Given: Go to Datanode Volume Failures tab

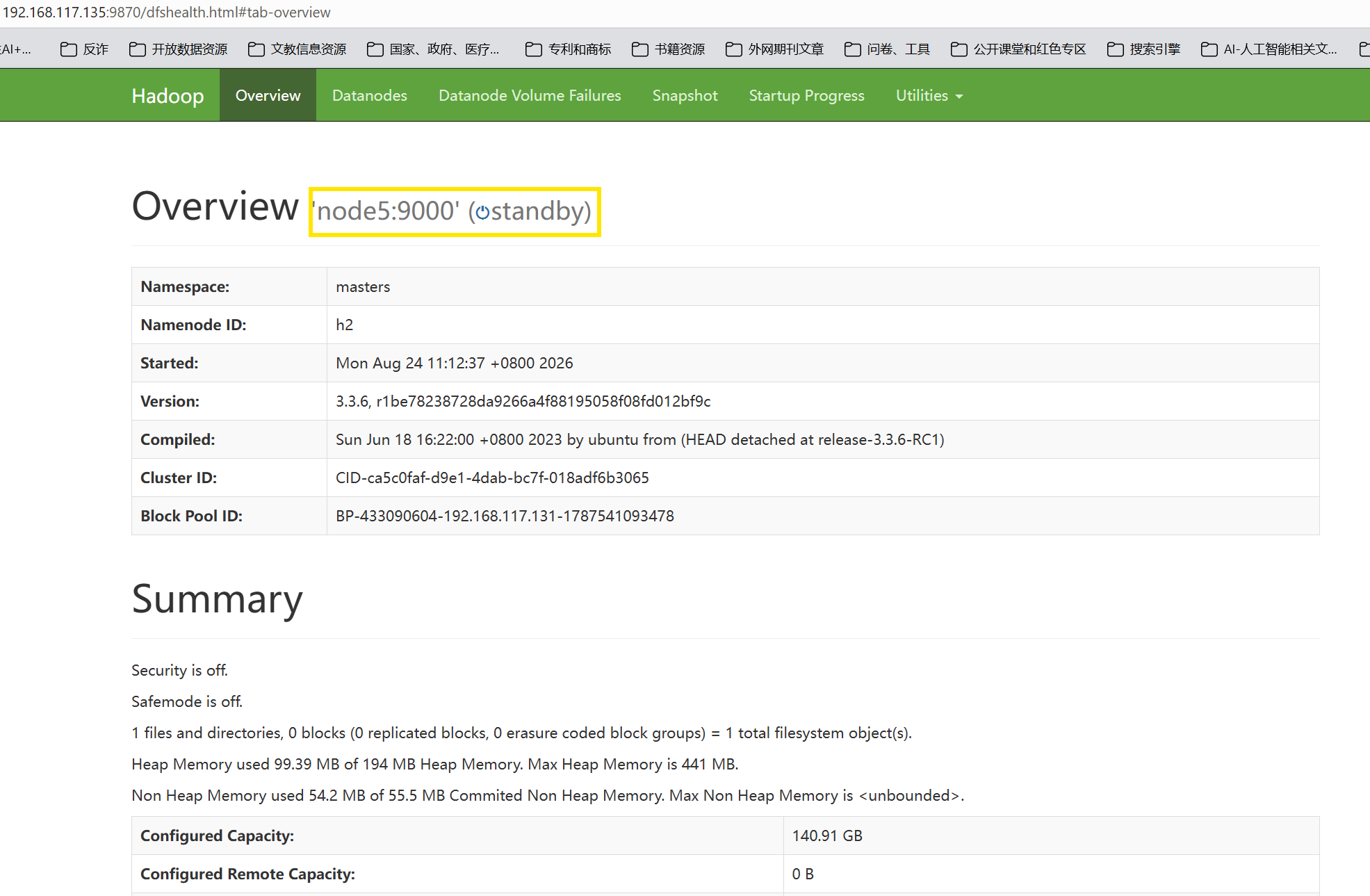Looking at the screenshot, I should pyautogui.click(x=530, y=95).
